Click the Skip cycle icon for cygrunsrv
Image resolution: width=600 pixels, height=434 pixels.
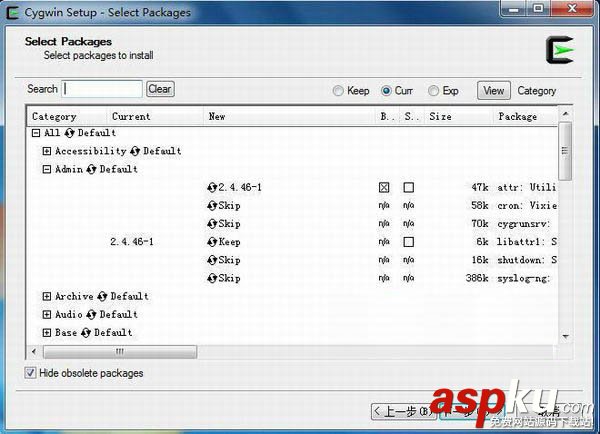click(x=212, y=224)
